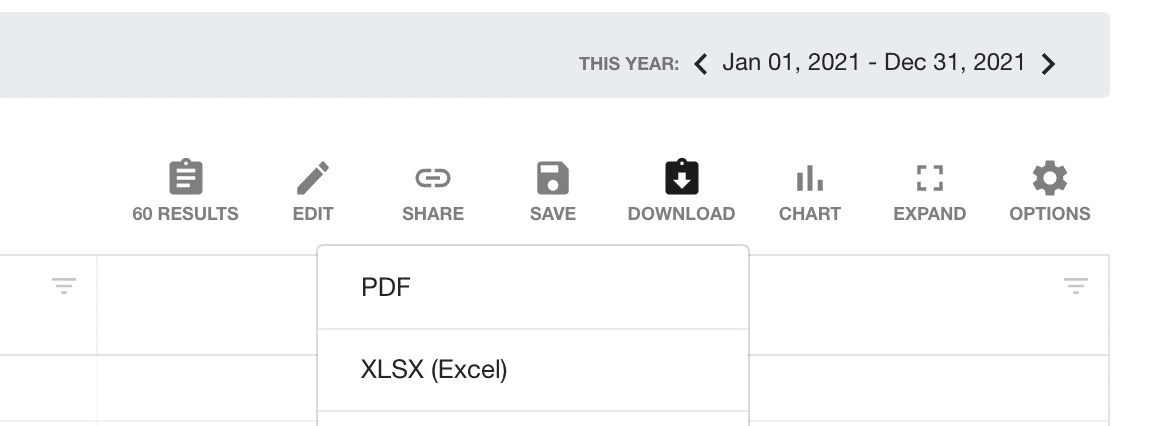
Task: Open Options gear icon
Action: point(1050,178)
